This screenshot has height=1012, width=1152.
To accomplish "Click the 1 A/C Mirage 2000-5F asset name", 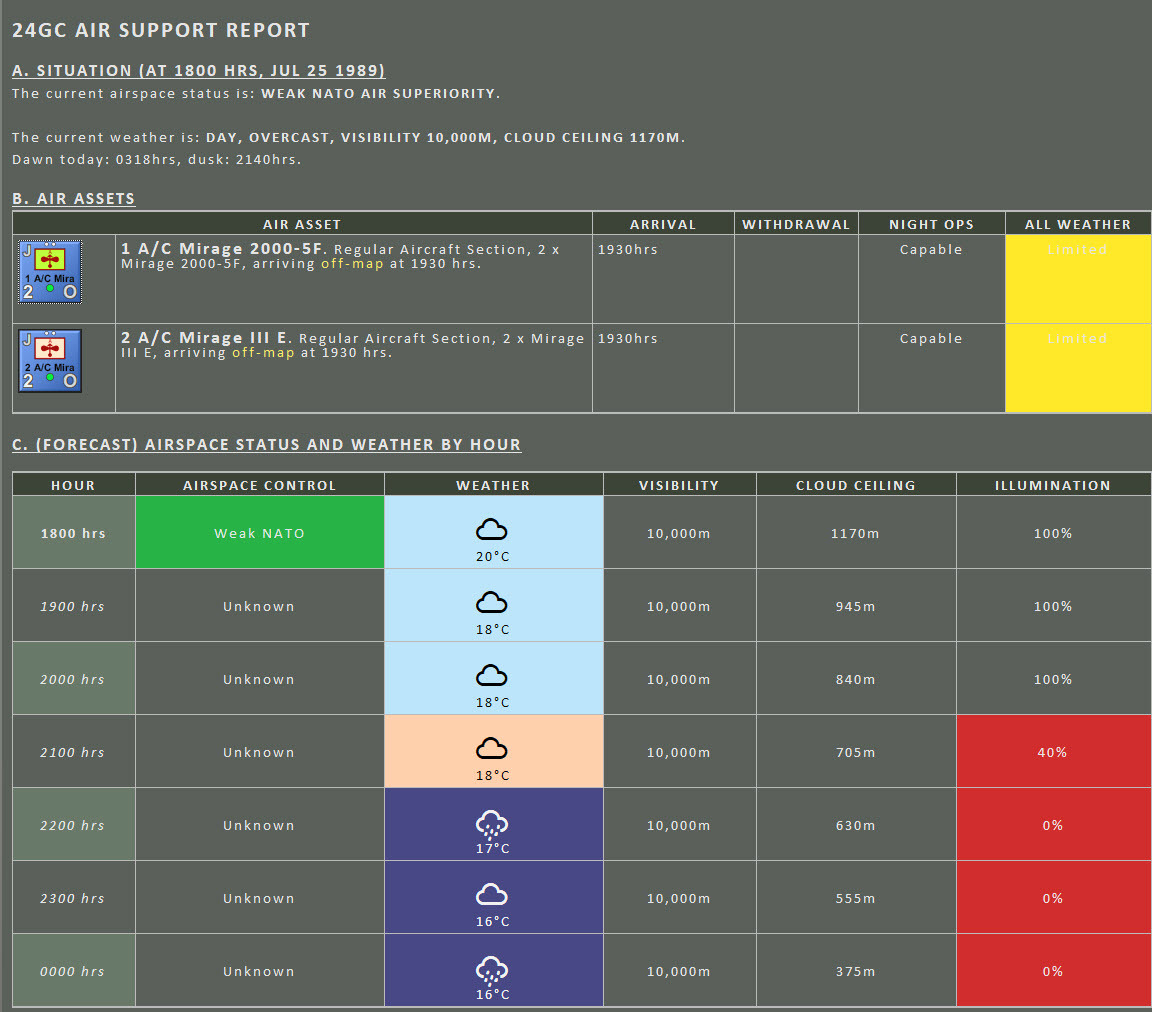I will 223,248.
